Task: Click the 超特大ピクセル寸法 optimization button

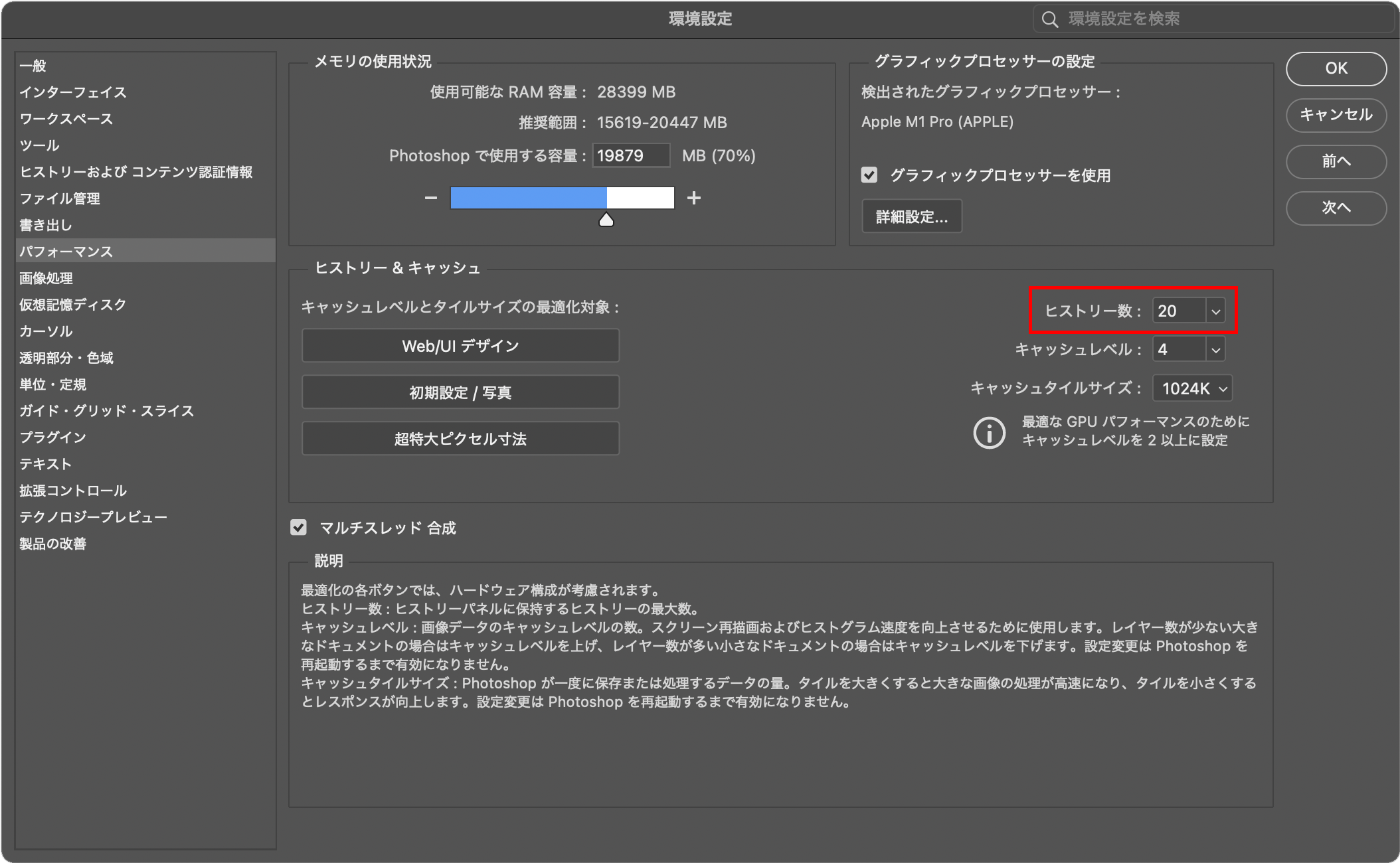Action: coord(460,439)
